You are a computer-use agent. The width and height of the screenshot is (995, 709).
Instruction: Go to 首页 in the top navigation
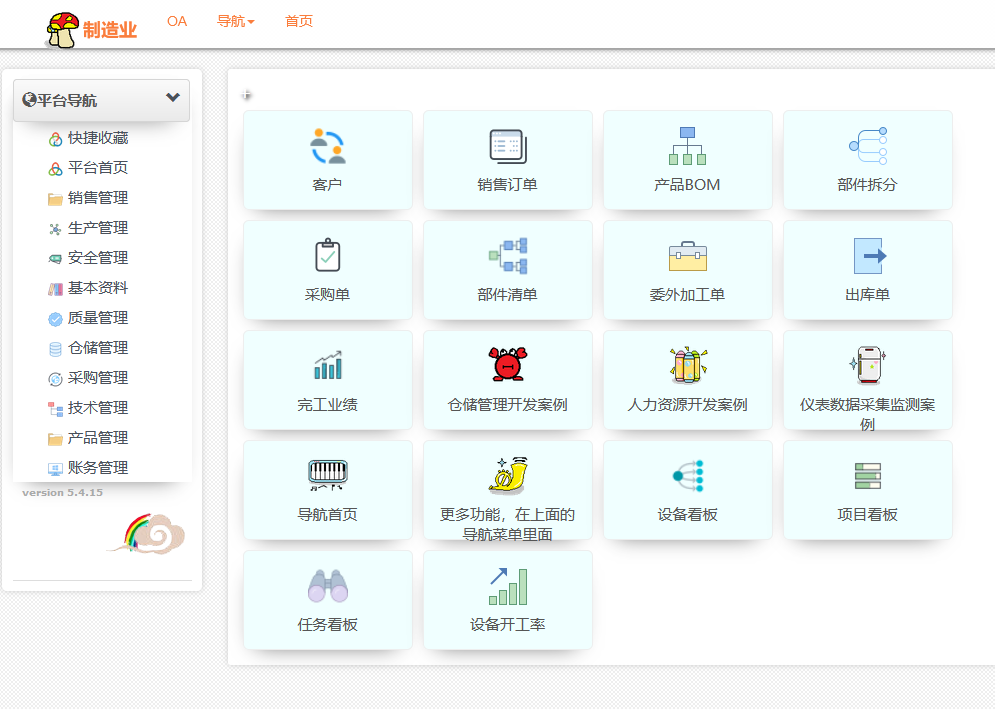299,21
